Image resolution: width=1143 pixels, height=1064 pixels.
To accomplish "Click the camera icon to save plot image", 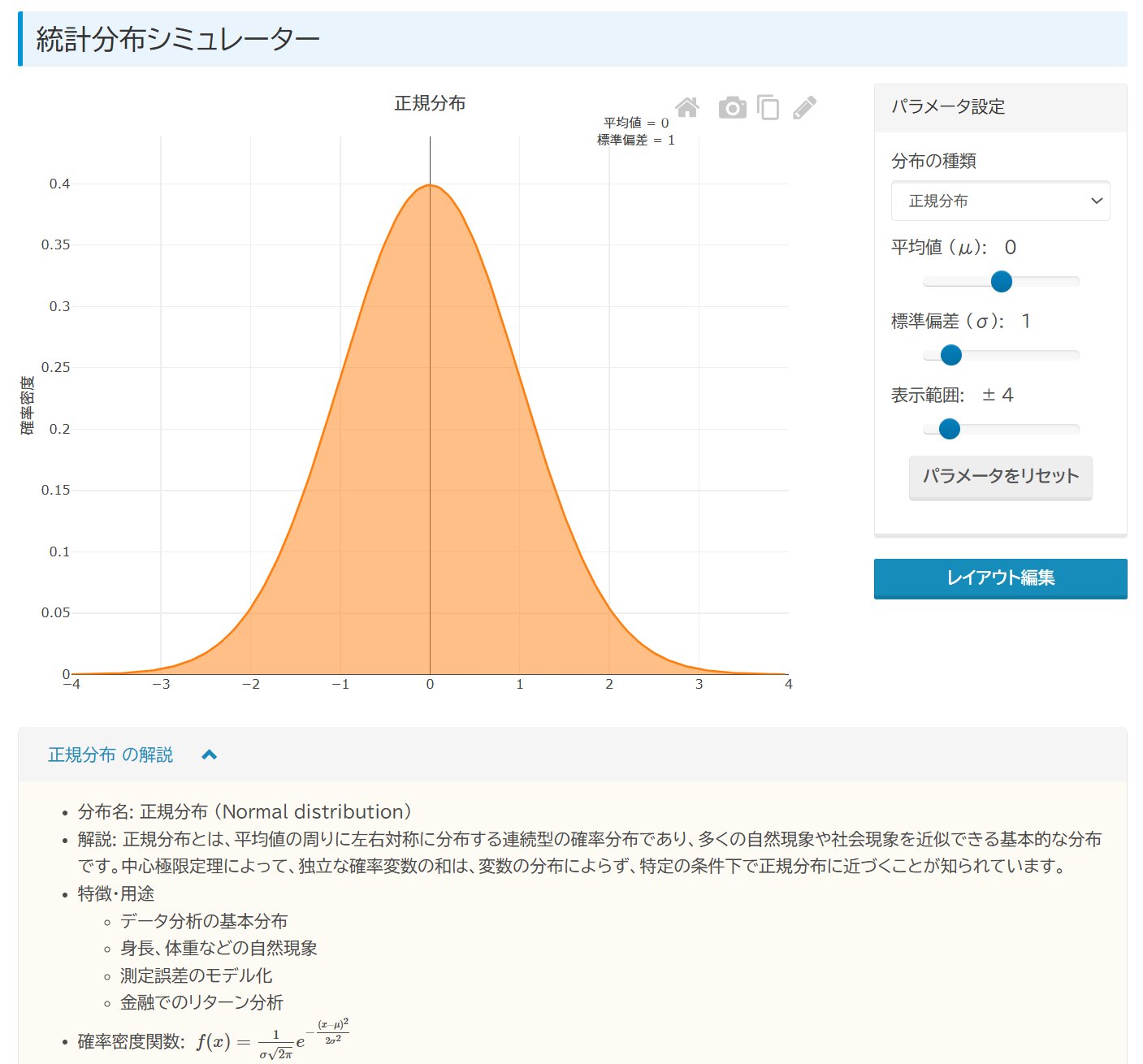I will click(732, 107).
